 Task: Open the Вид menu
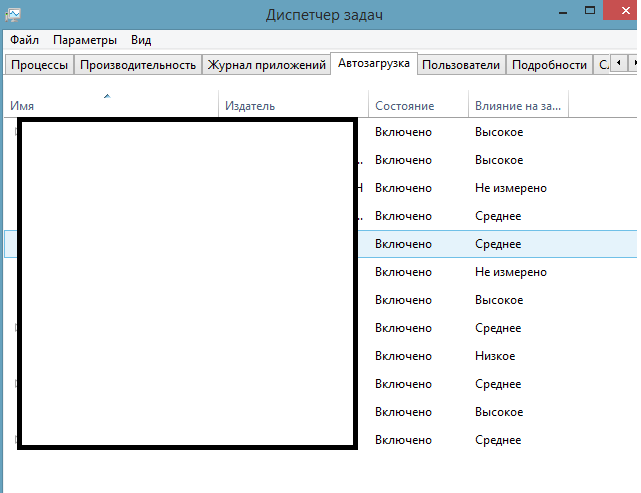(141, 40)
